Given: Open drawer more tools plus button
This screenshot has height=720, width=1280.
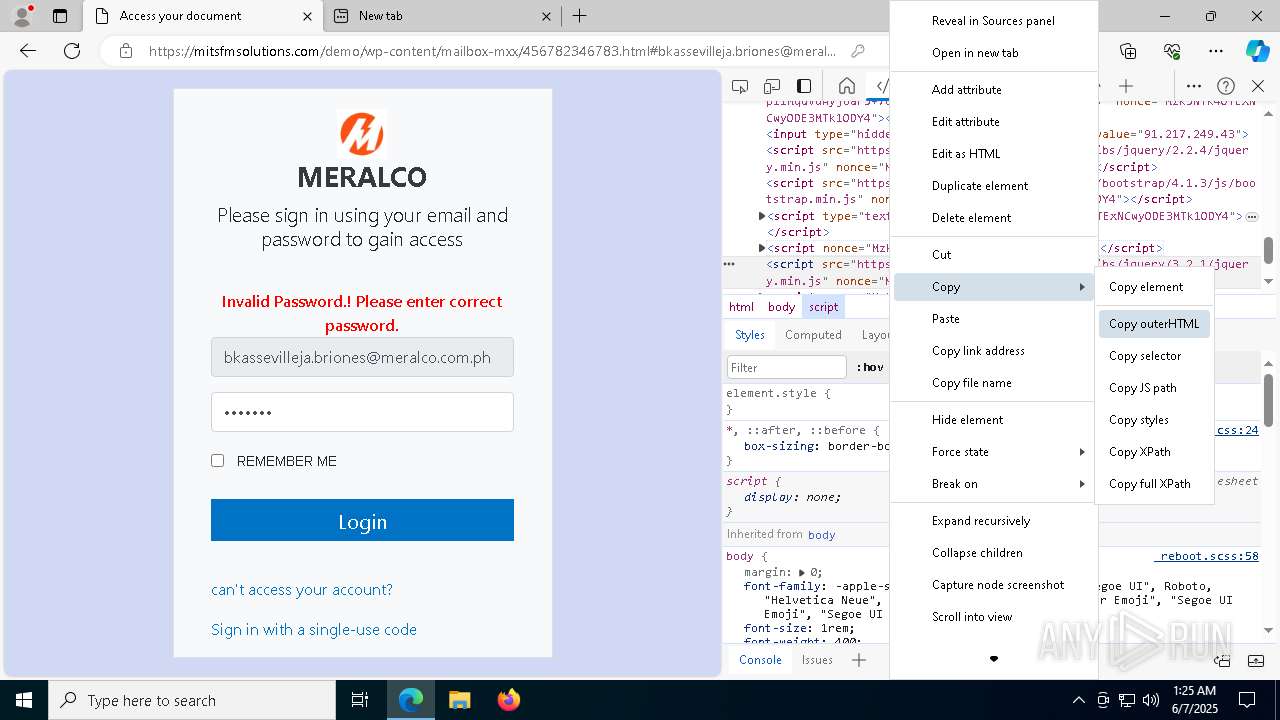Looking at the screenshot, I should 859,660.
